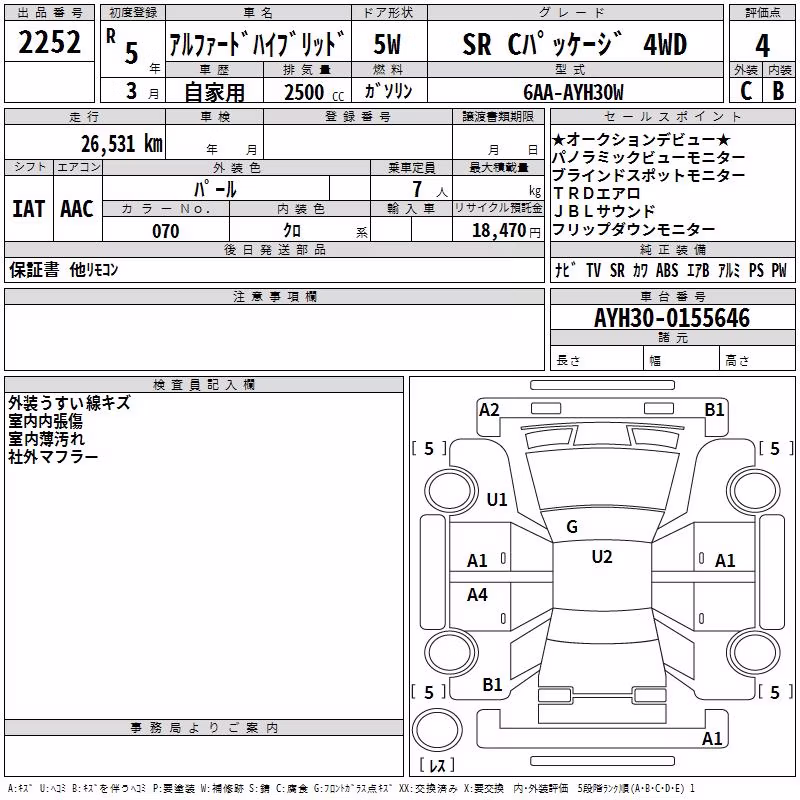Click PS in genuine equipment
The width and height of the screenshot is (800, 800).
click(756, 270)
